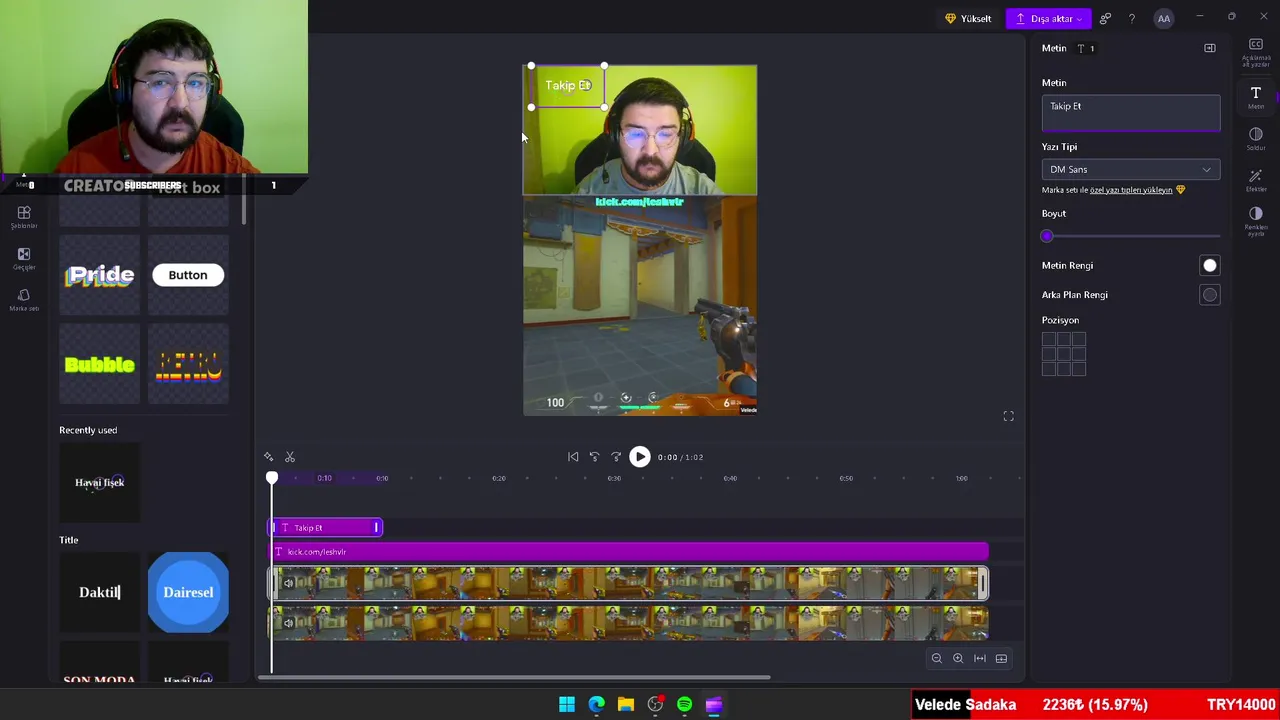The width and height of the screenshot is (1280, 720).
Task: Select the Dairesel title style
Action: coord(188,592)
